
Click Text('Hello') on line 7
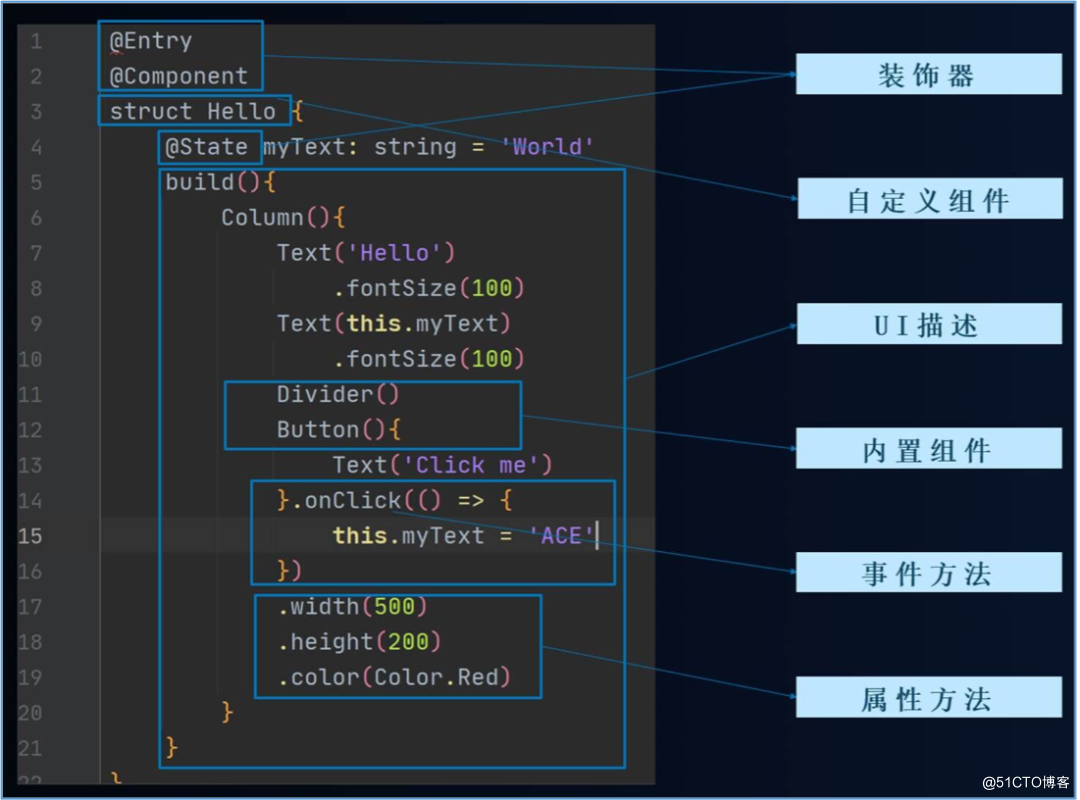pyautogui.click(x=366, y=253)
